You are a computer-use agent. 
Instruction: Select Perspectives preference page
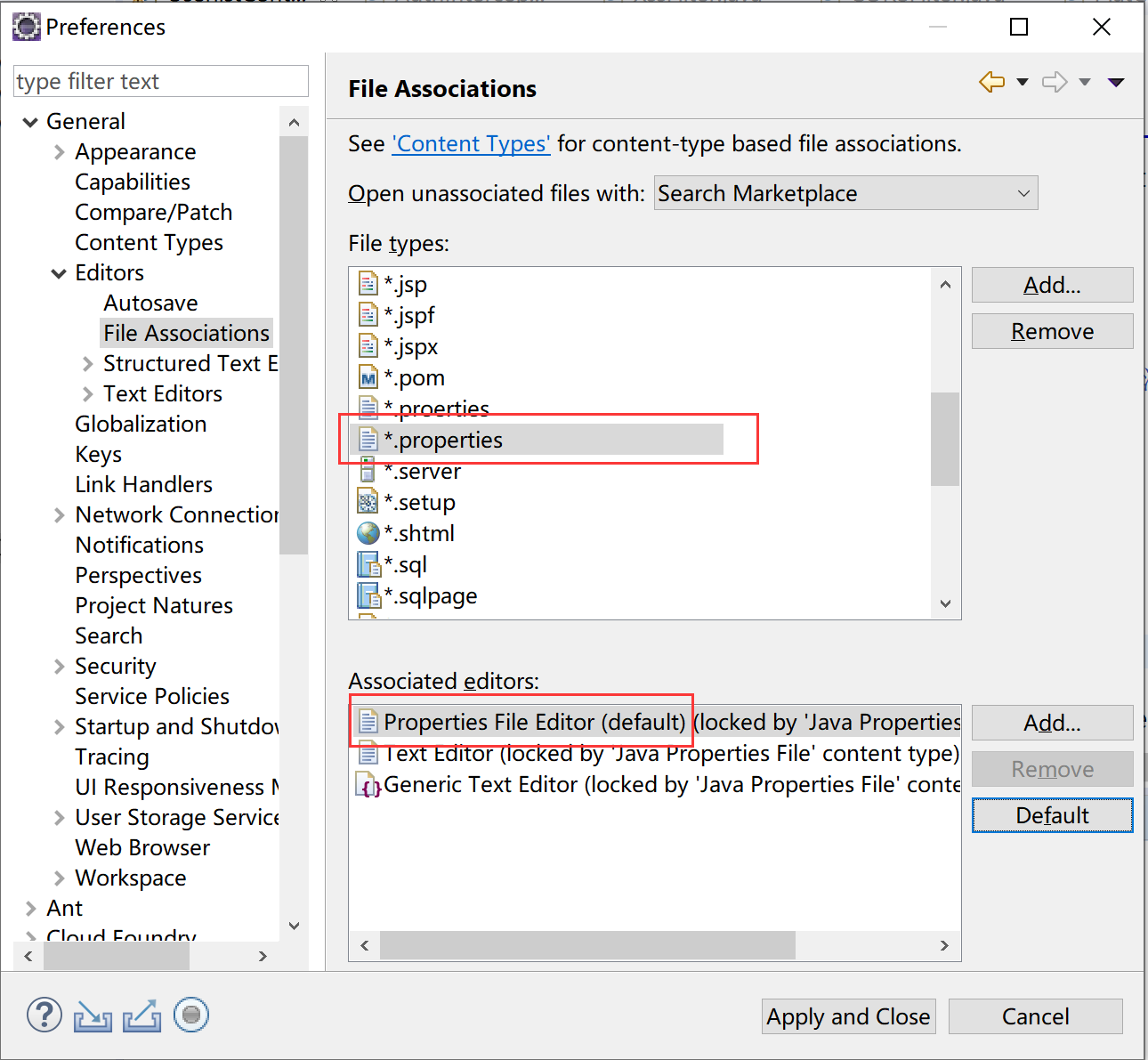[138, 576]
